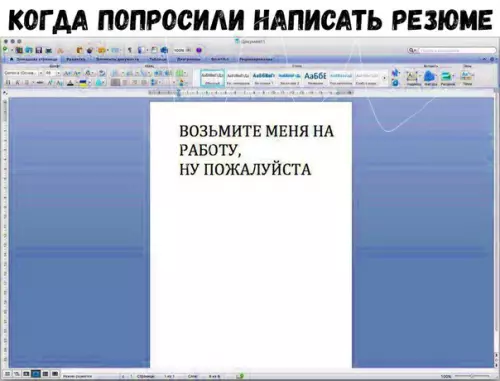Open the Home ribbon tab
The width and height of the screenshot is (500, 381).
coord(34,59)
